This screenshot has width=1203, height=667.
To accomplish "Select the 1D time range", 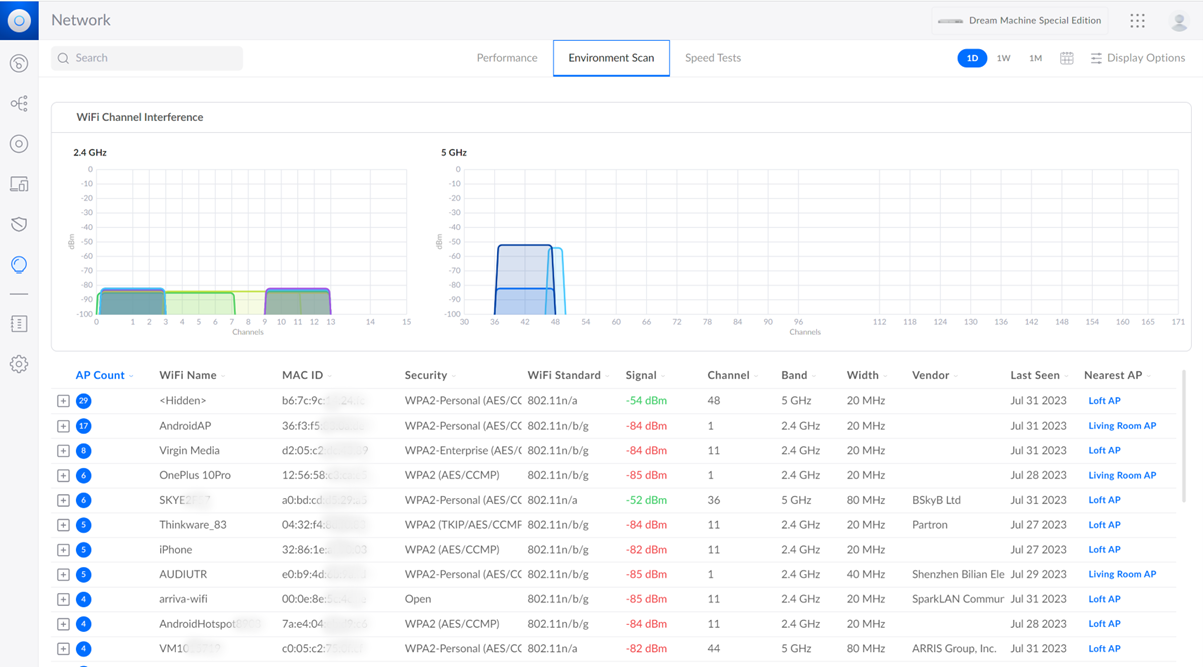I will (972, 58).
